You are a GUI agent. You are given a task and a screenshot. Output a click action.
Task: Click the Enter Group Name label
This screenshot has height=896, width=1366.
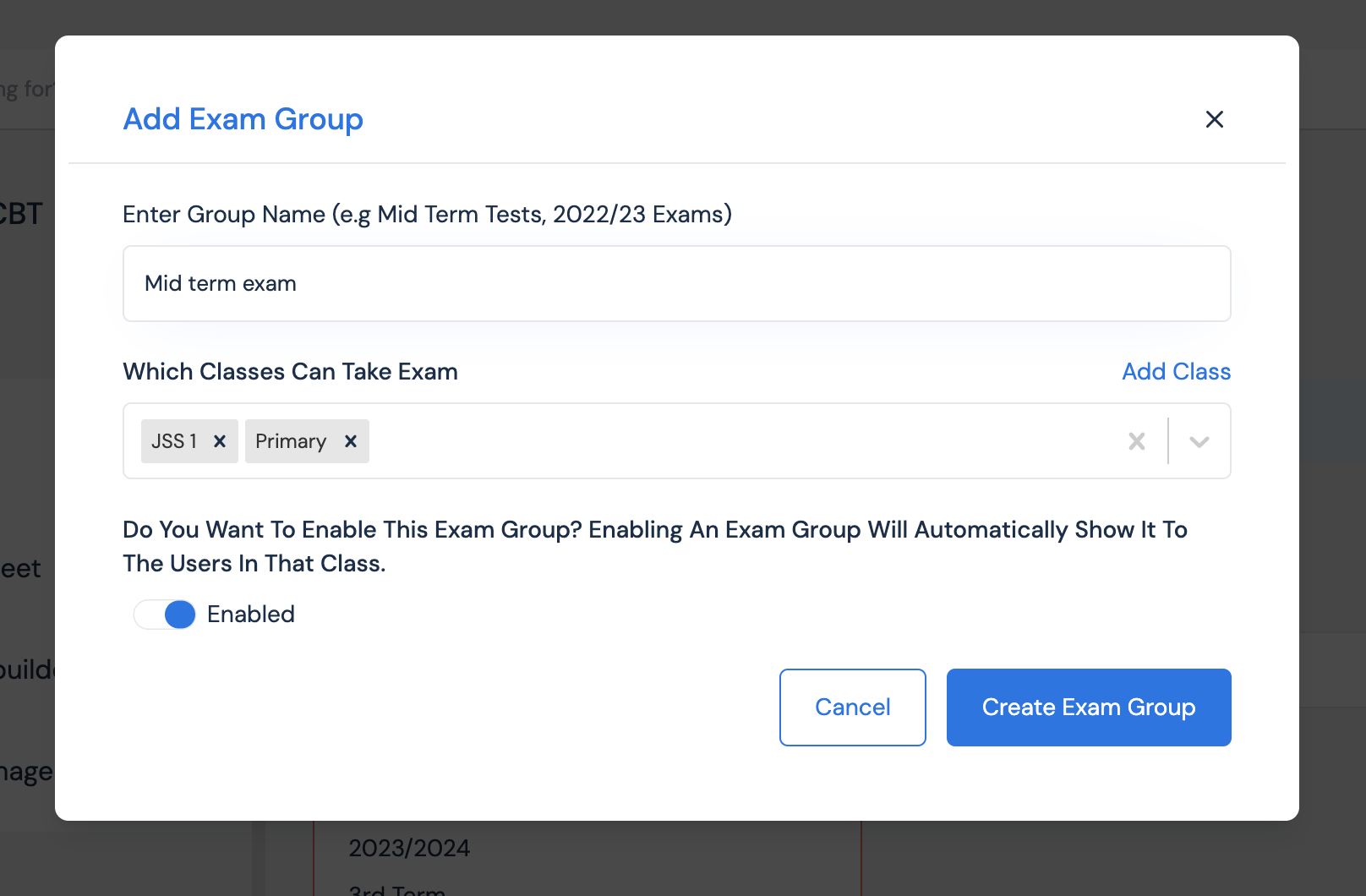[427, 215]
